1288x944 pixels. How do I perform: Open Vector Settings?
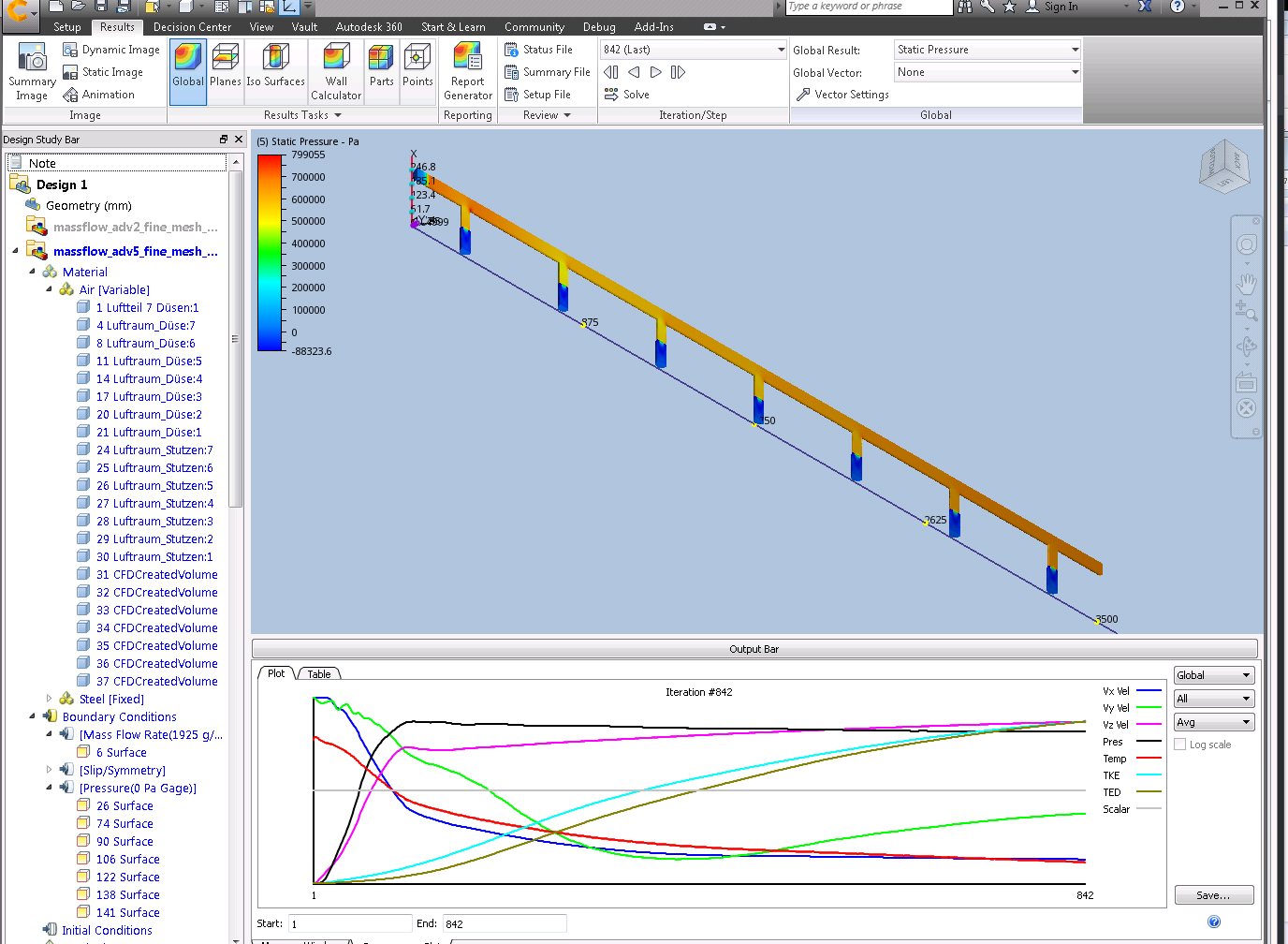click(x=843, y=95)
